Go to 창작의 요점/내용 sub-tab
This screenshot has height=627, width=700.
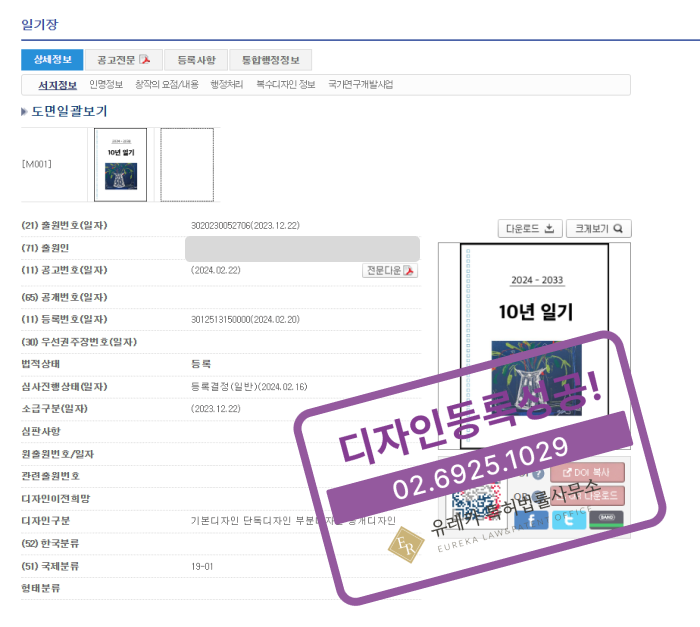167,85
